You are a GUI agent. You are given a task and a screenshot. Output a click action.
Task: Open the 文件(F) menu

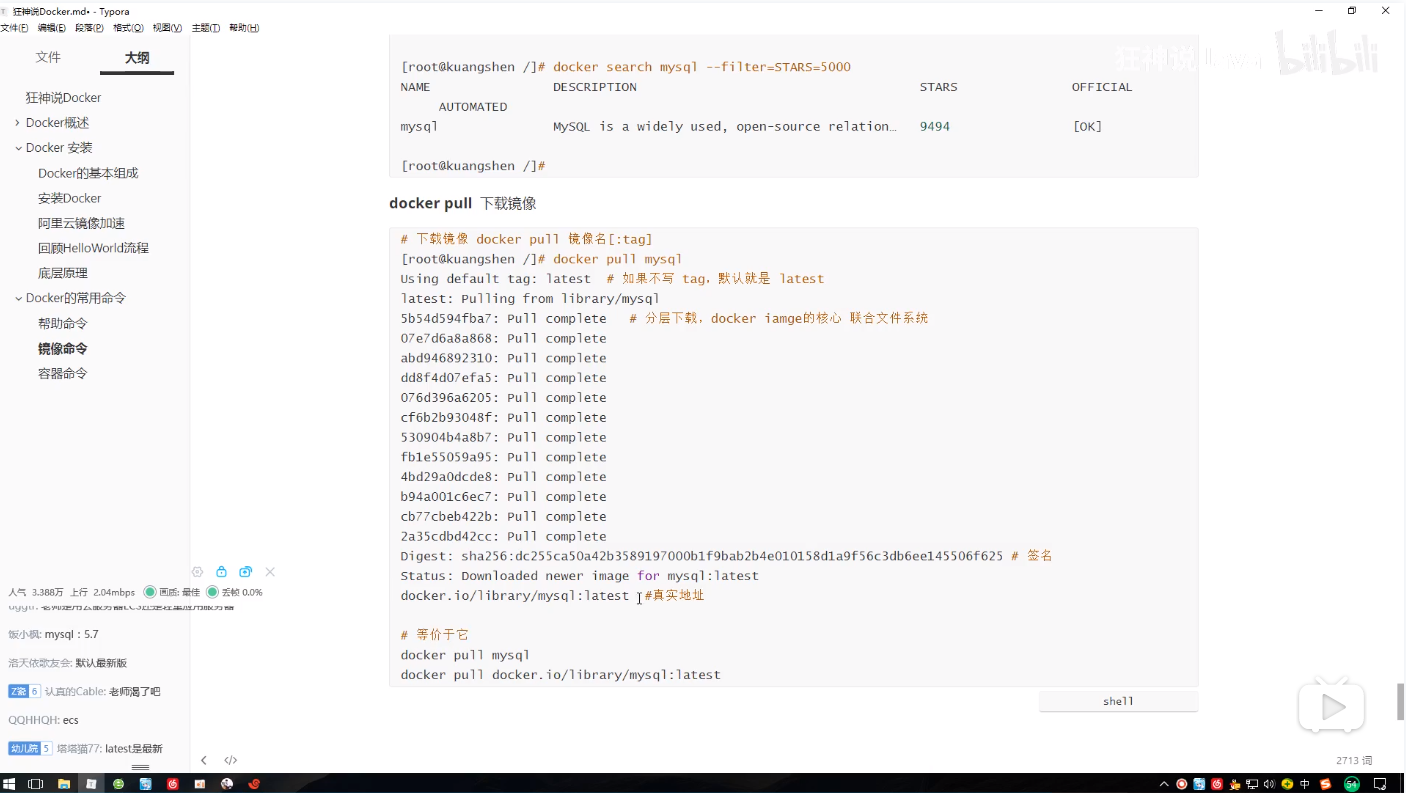tap(14, 28)
